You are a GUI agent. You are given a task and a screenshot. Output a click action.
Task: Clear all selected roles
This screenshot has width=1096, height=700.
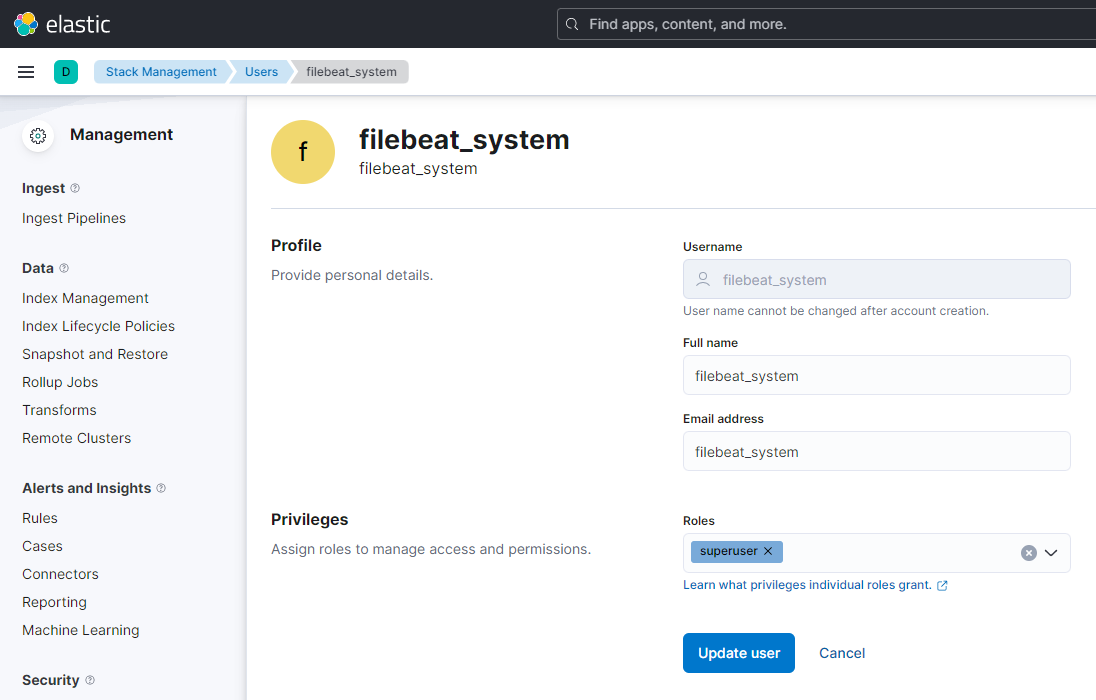pos(1028,553)
